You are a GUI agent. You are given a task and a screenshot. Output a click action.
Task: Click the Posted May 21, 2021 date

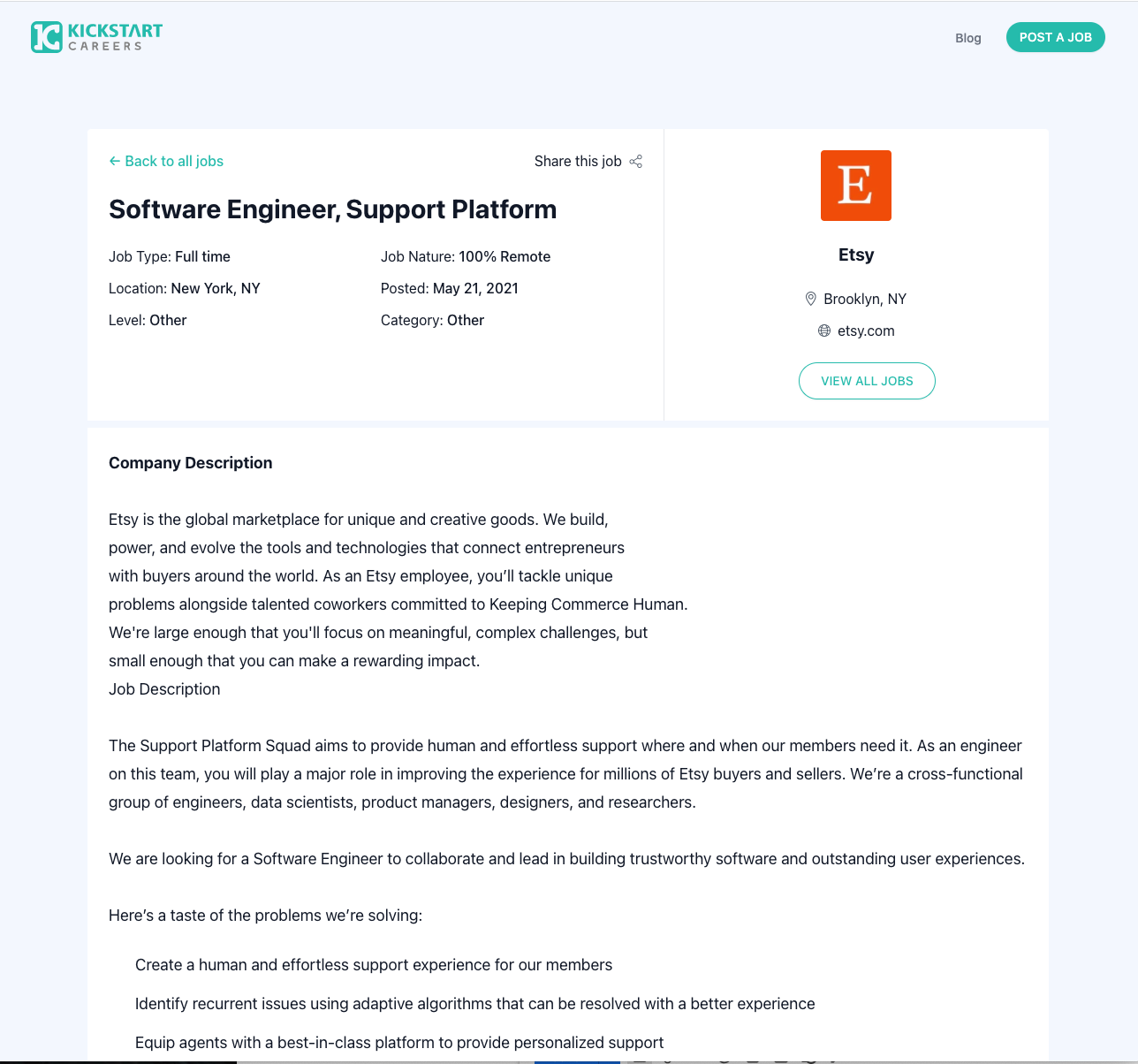475,288
